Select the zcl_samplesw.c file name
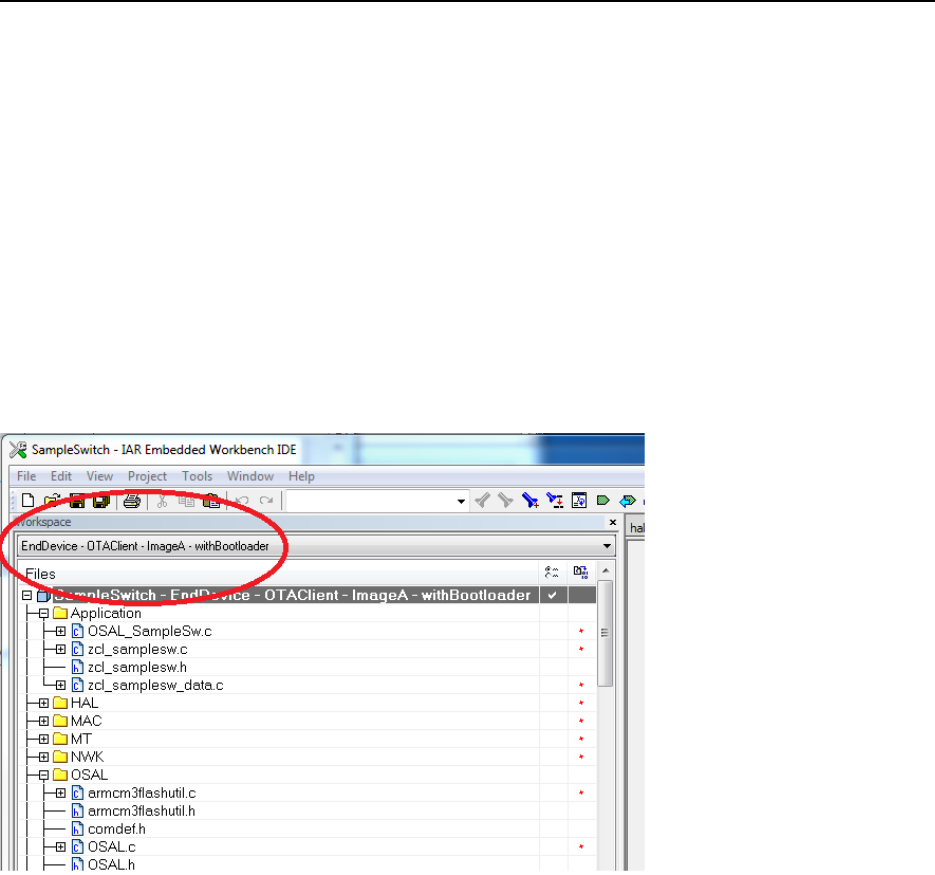The height and width of the screenshot is (875, 935). pos(137,649)
